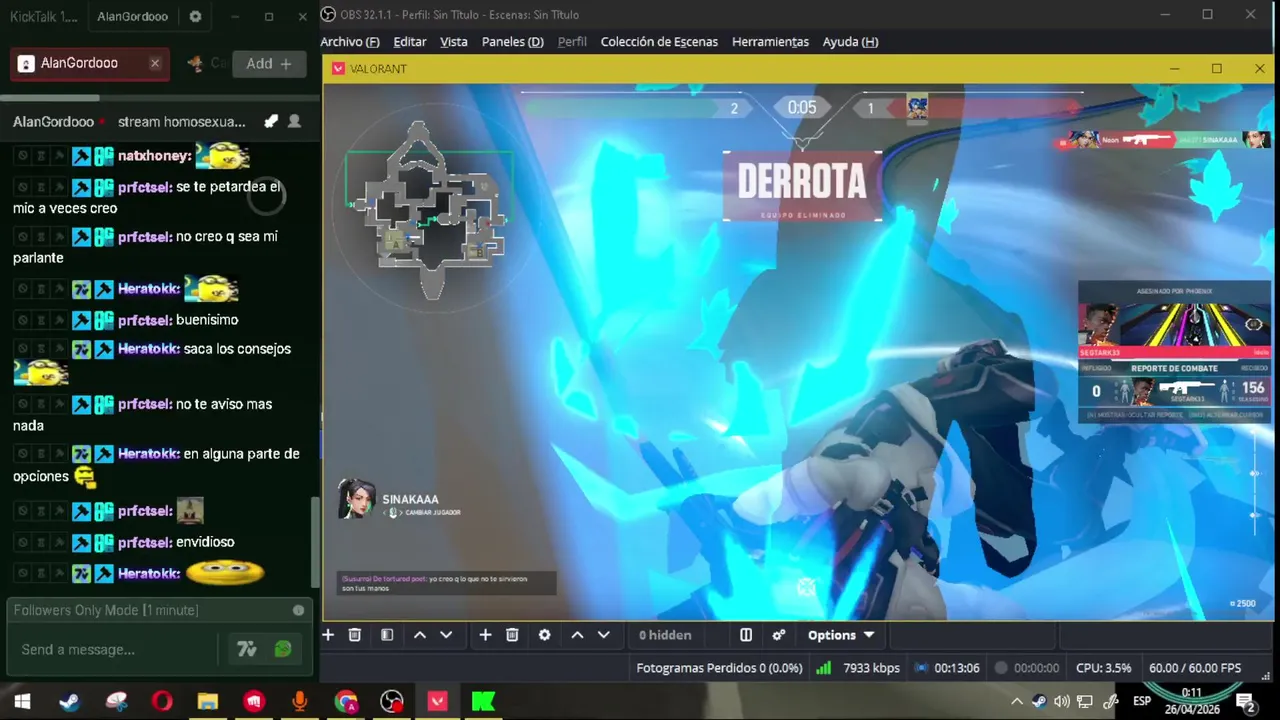The image size is (1280, 720).
Task: Close the AlanGordooo chatroom tab
Action: point(155,63)
